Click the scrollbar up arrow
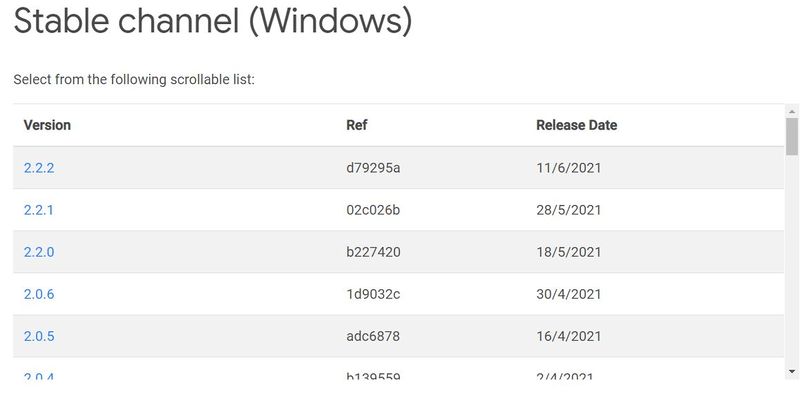The width and height of the screenshot is (800, 394). pyautogui.click(x=792, y=111)
